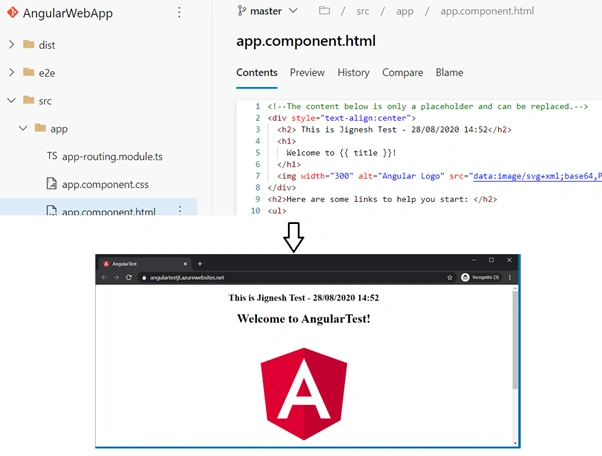Maximize the browser window

click(491, 260)
